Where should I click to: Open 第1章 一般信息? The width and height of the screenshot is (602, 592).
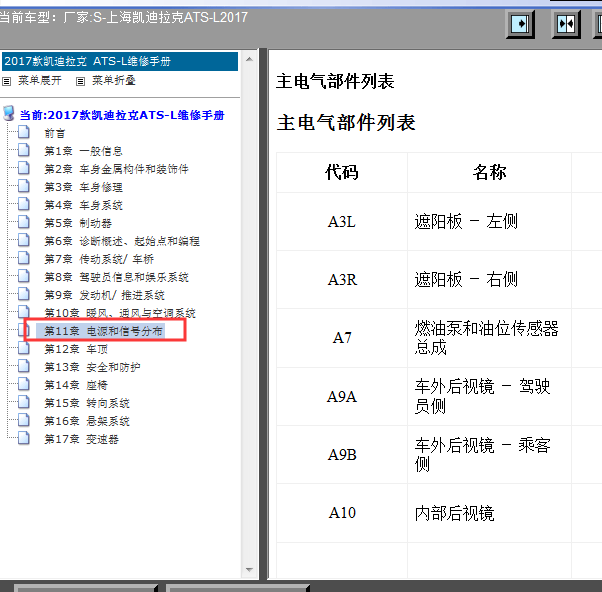click(83, 151)
